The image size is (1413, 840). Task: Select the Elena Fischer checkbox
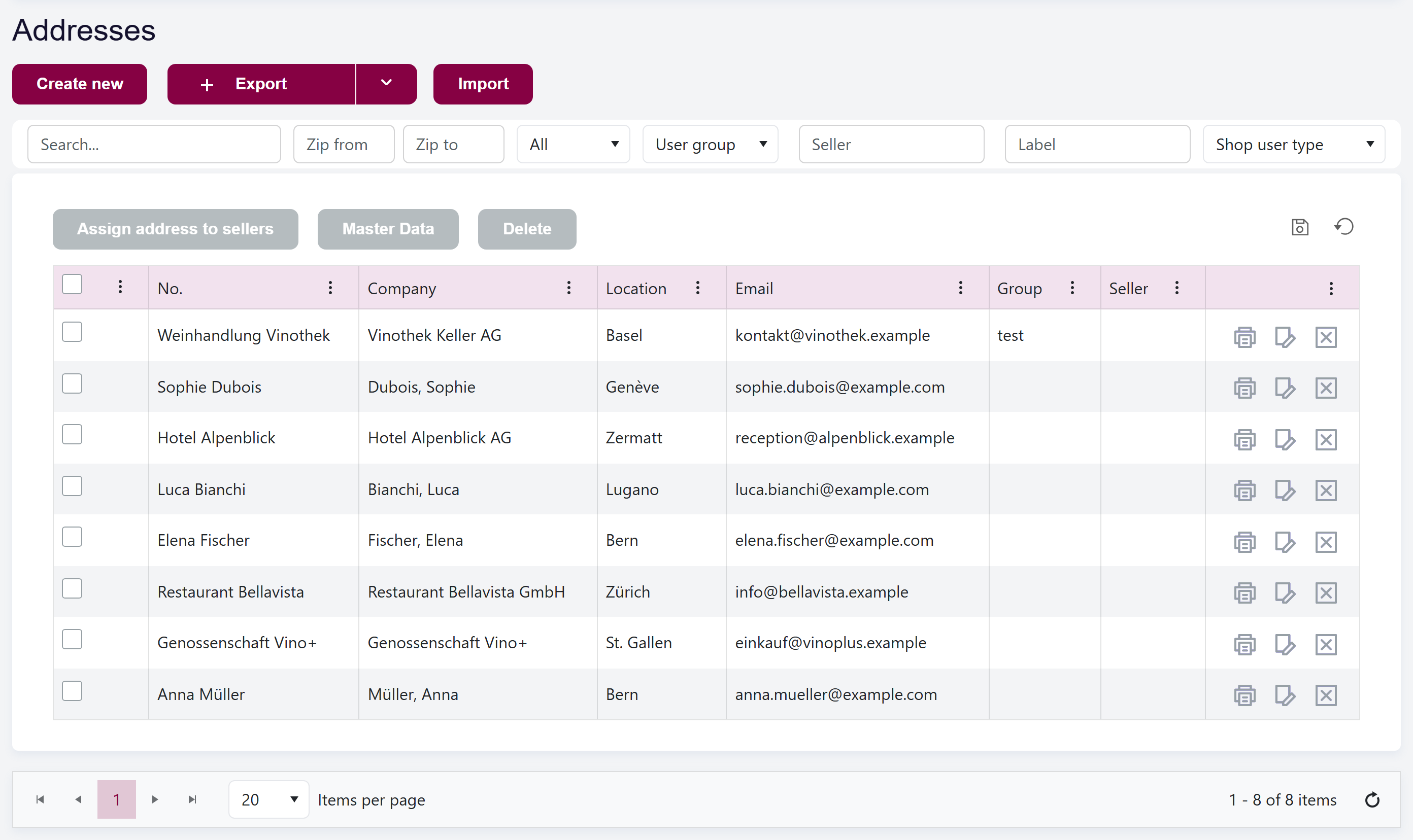[72, 537]
